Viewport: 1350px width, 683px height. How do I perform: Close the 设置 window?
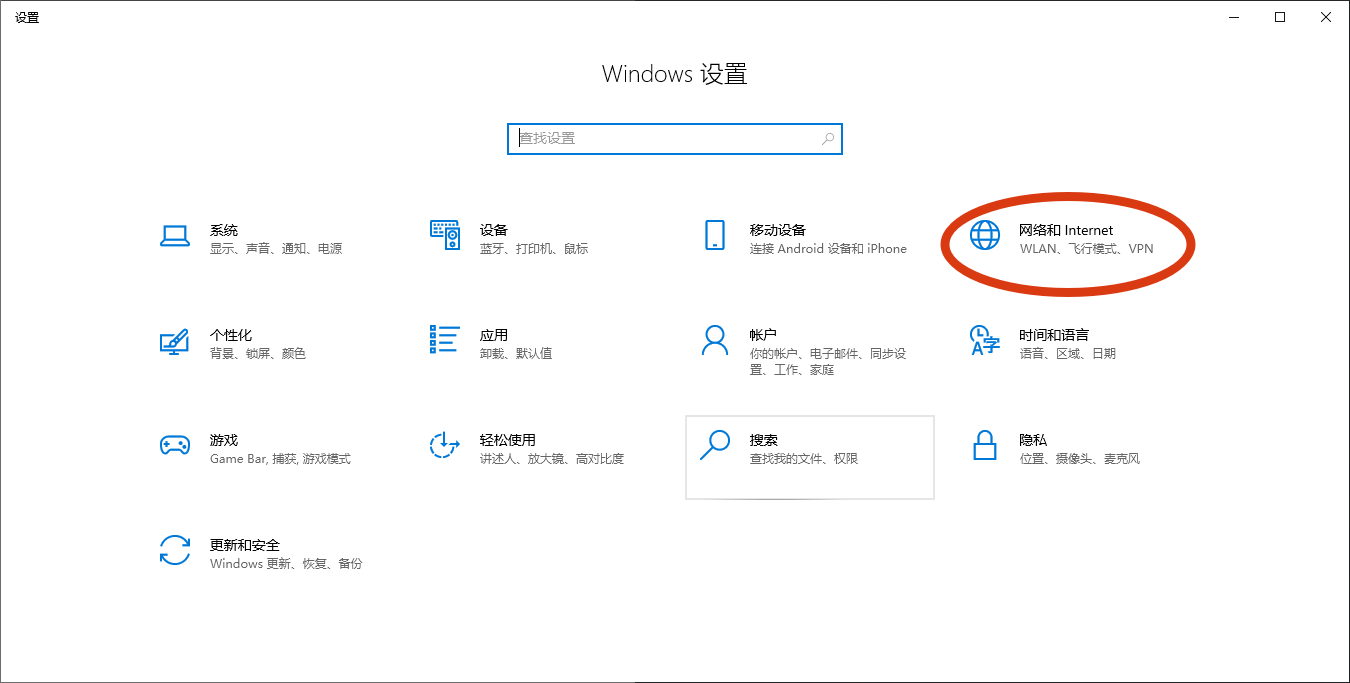coord(1325,17)
